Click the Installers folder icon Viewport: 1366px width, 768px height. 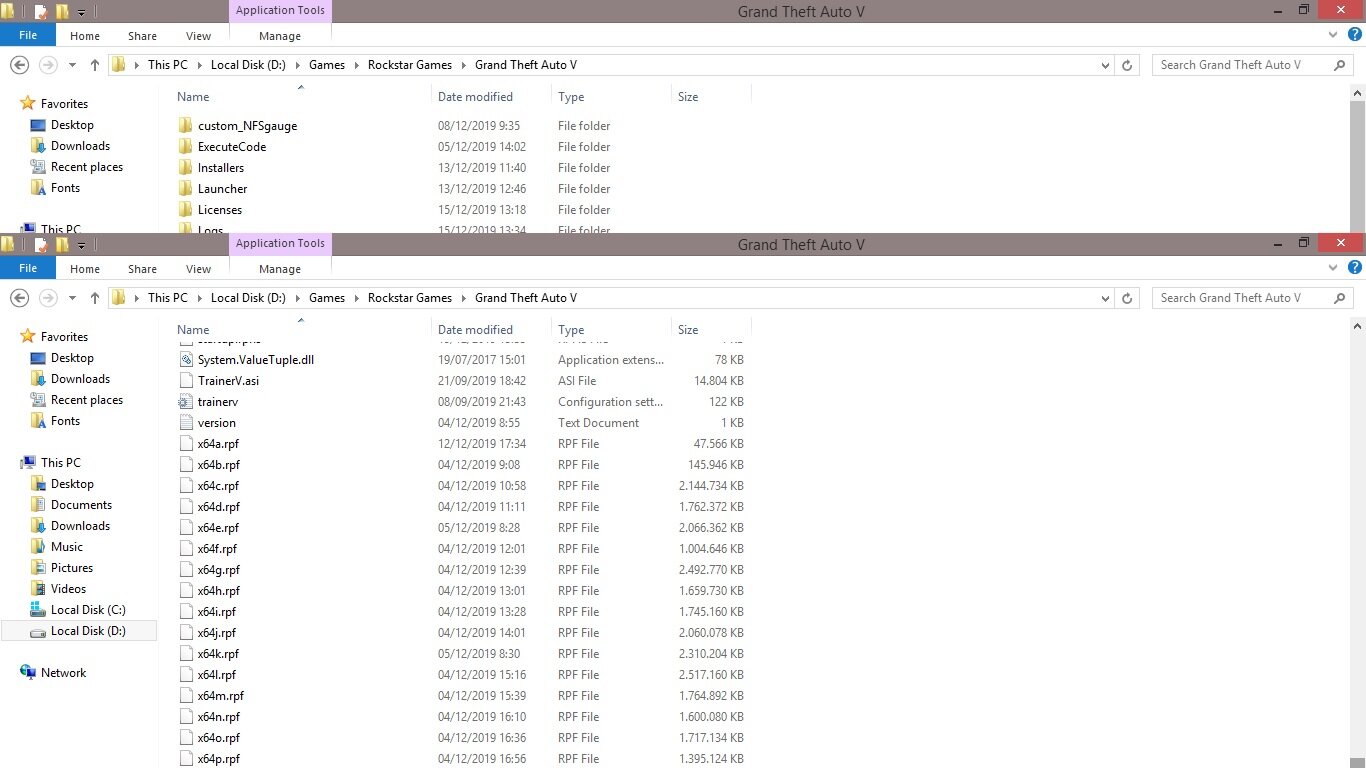pos(185,168)
